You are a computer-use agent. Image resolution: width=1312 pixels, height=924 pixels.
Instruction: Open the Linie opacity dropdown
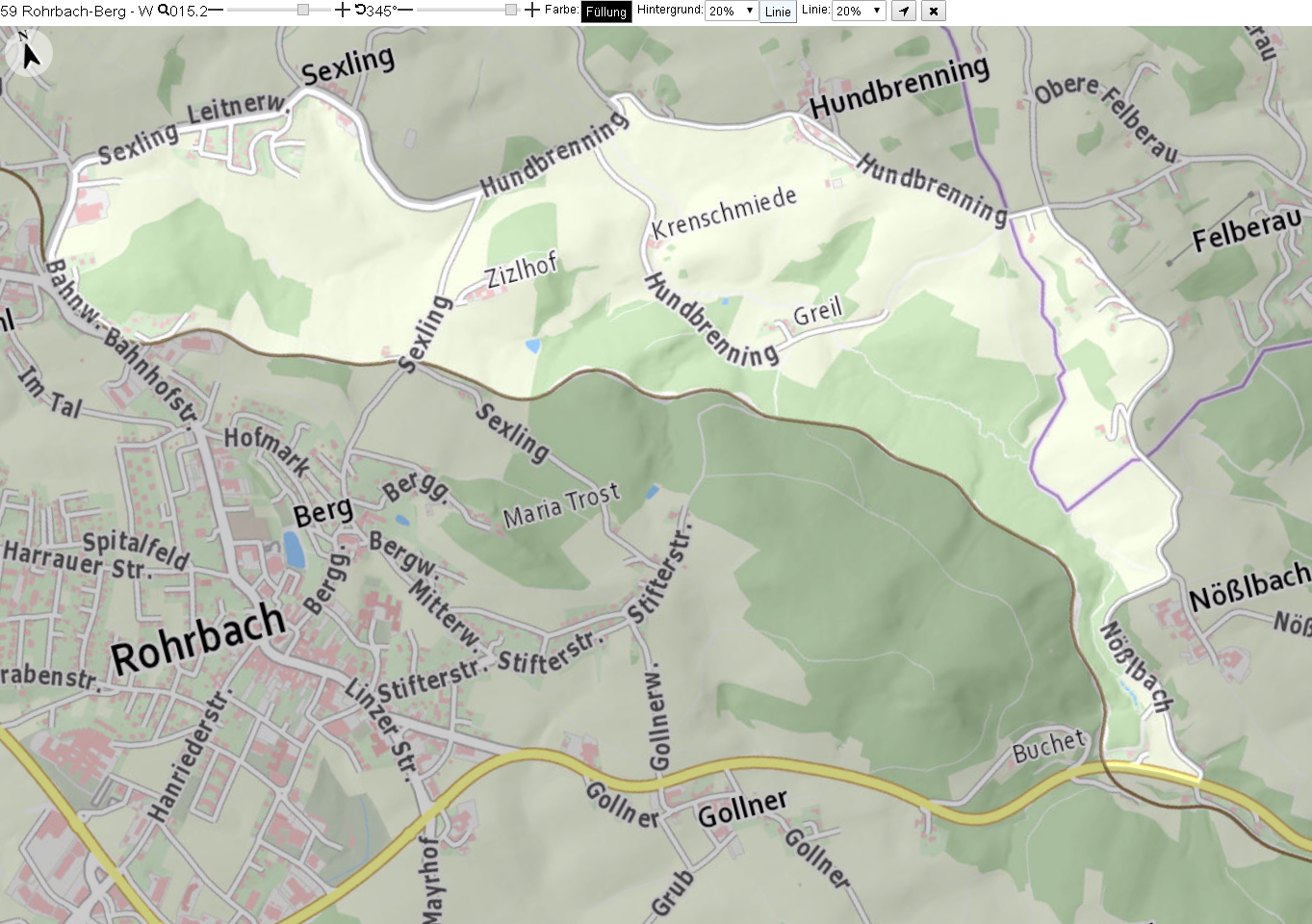(859, 11)
